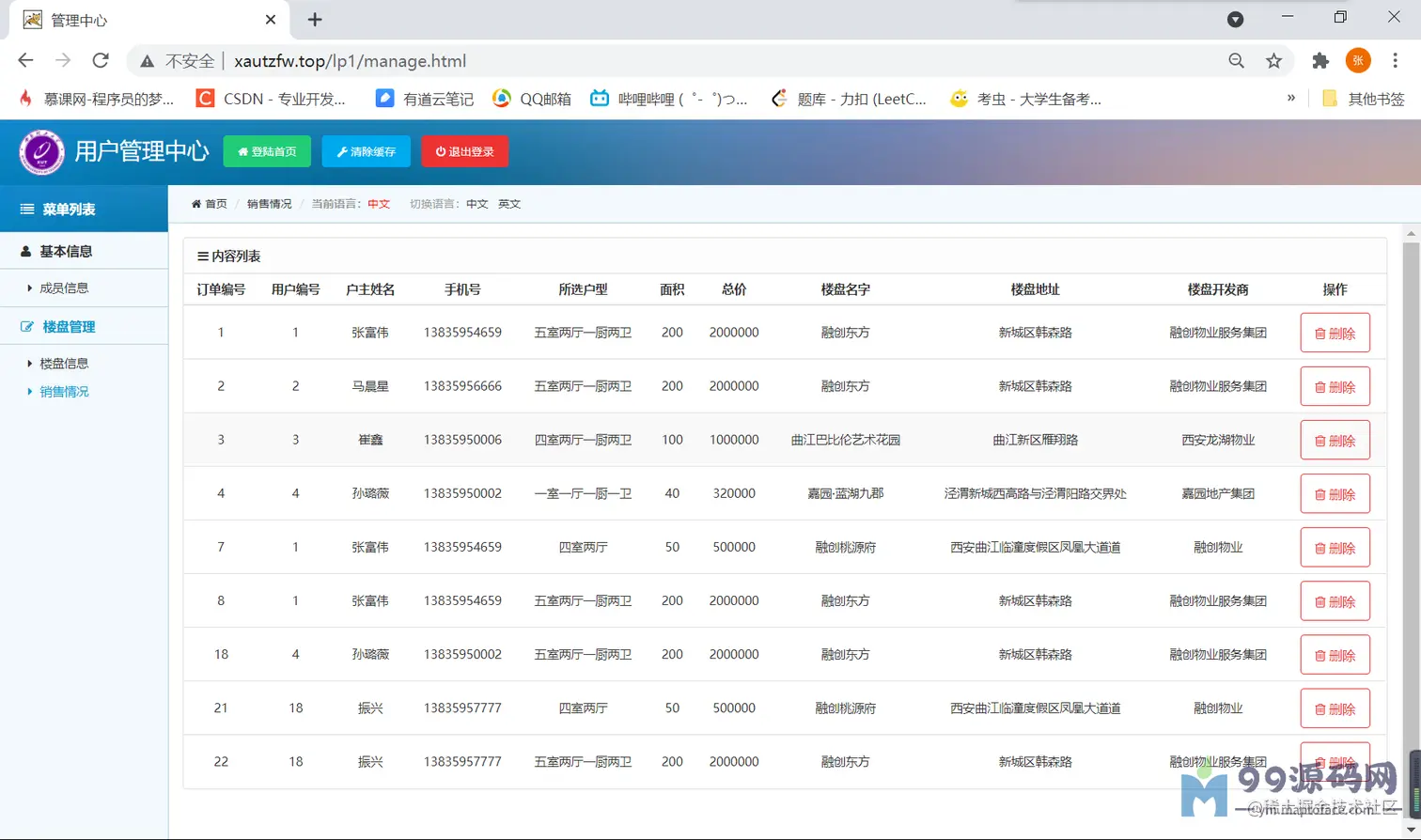Viewport: 1421px width, 840px height.
Task: Click the 退出登录 red button
Action: 465,151
